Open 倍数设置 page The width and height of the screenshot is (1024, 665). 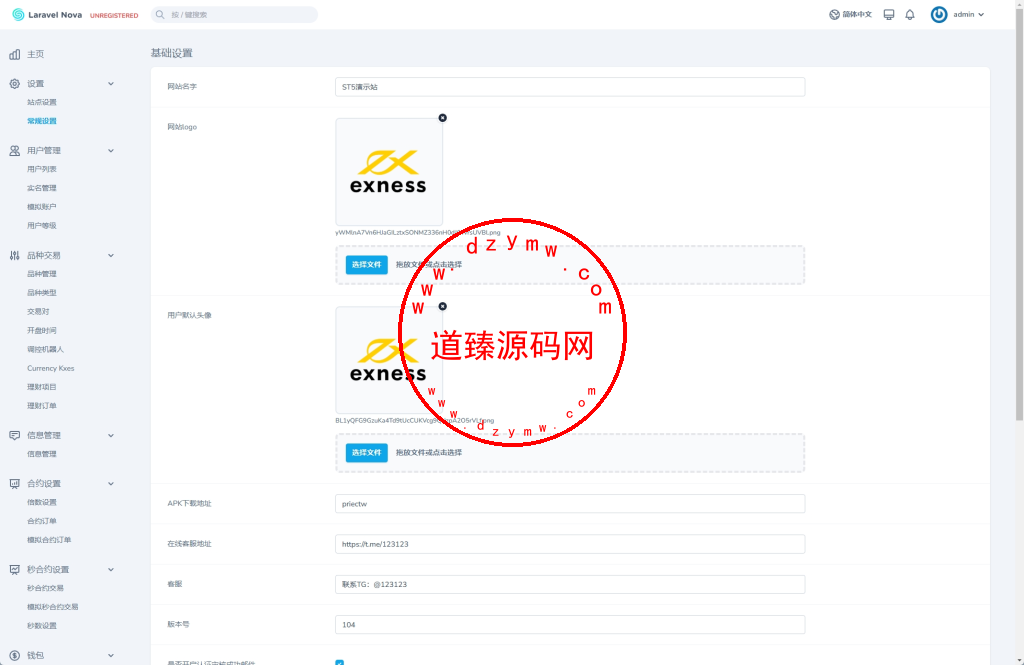(x=42, y=502)
